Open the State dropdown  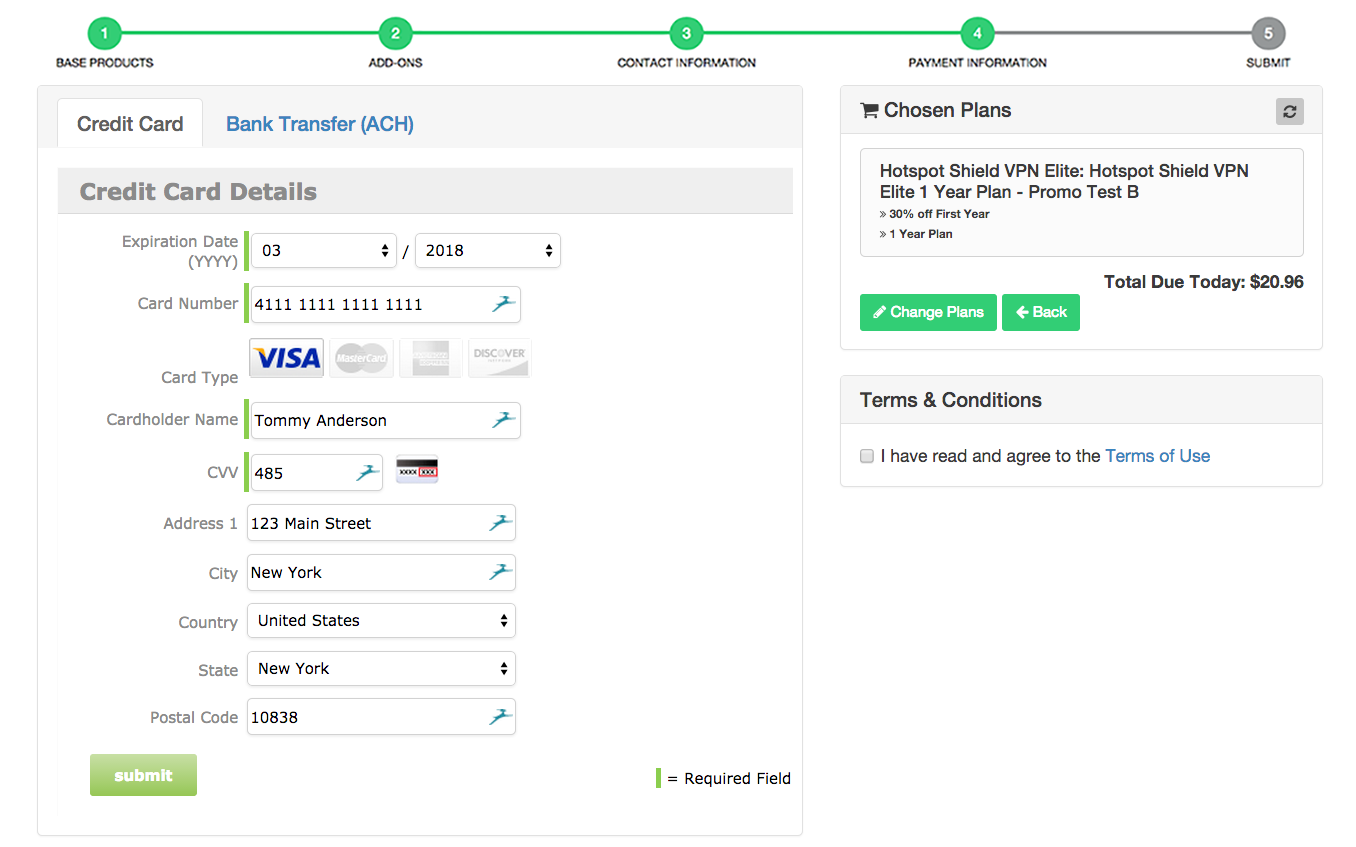381,669
